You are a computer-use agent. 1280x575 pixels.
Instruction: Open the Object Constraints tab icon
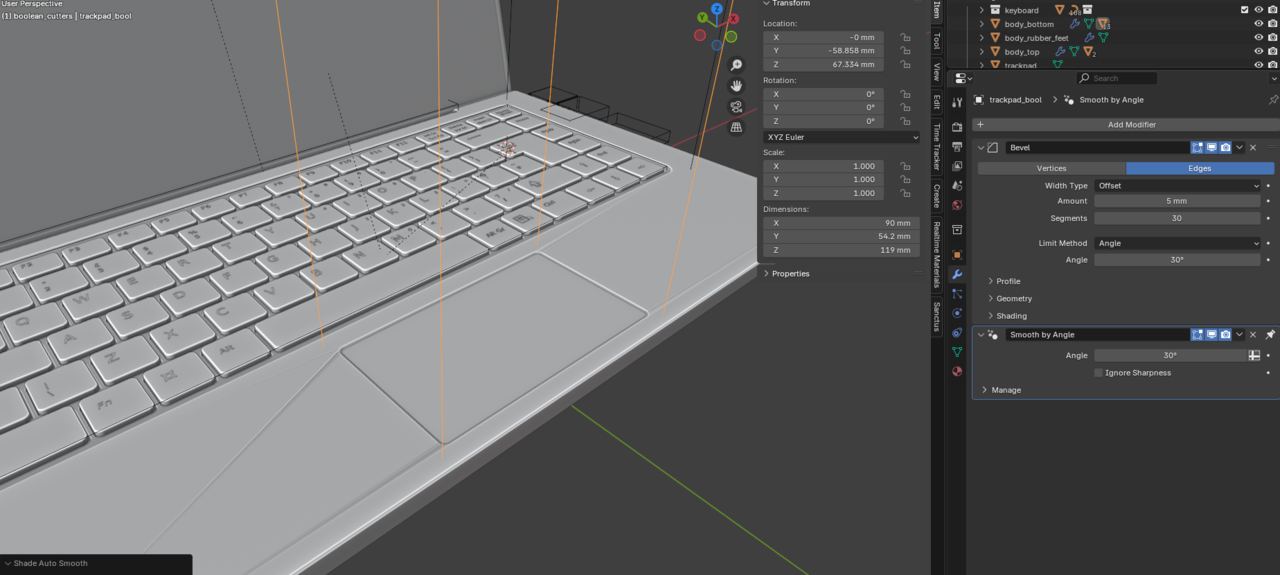click(957, 332)
